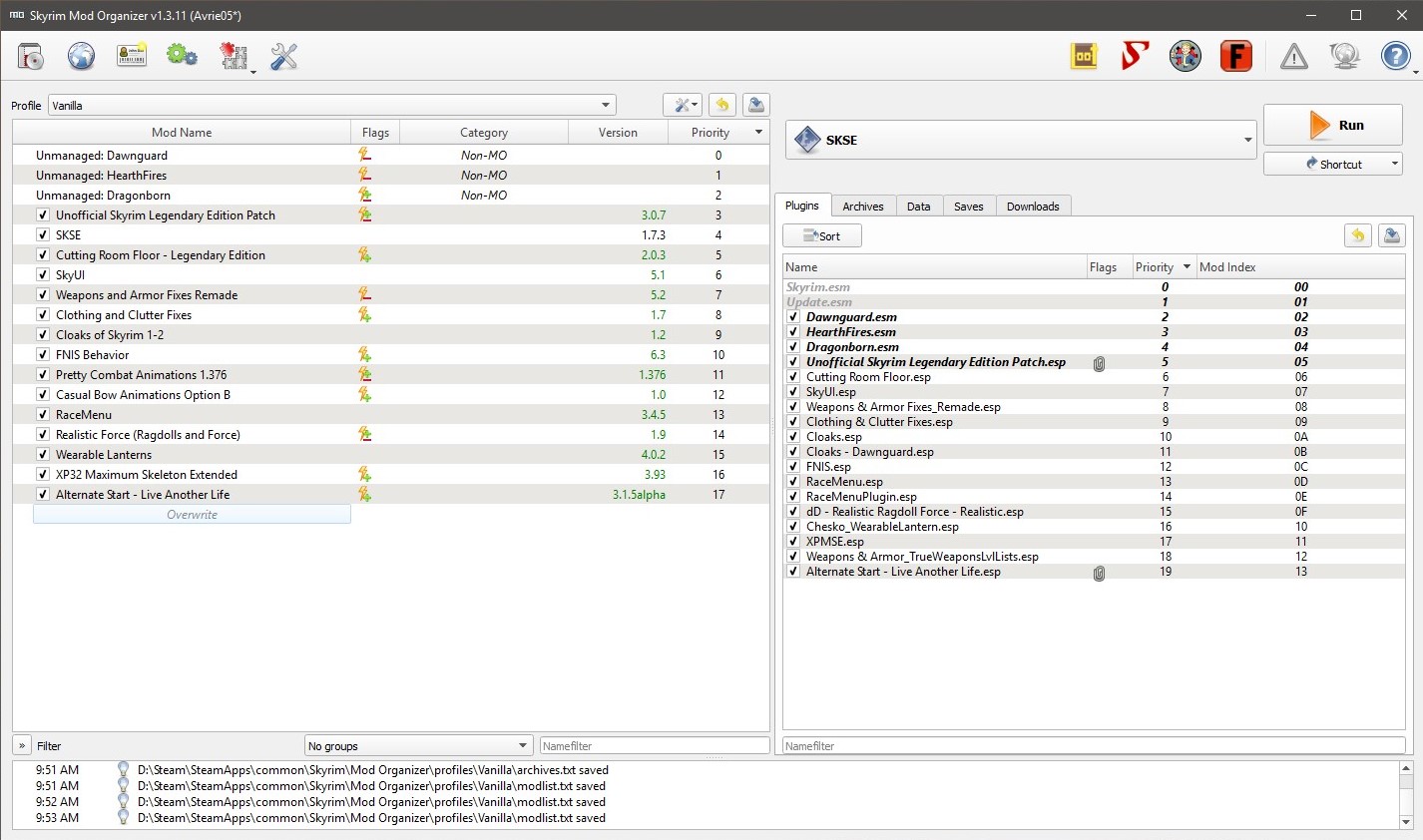
Task: Expand the Filter panel arrow button
Action: click(22, 746)
